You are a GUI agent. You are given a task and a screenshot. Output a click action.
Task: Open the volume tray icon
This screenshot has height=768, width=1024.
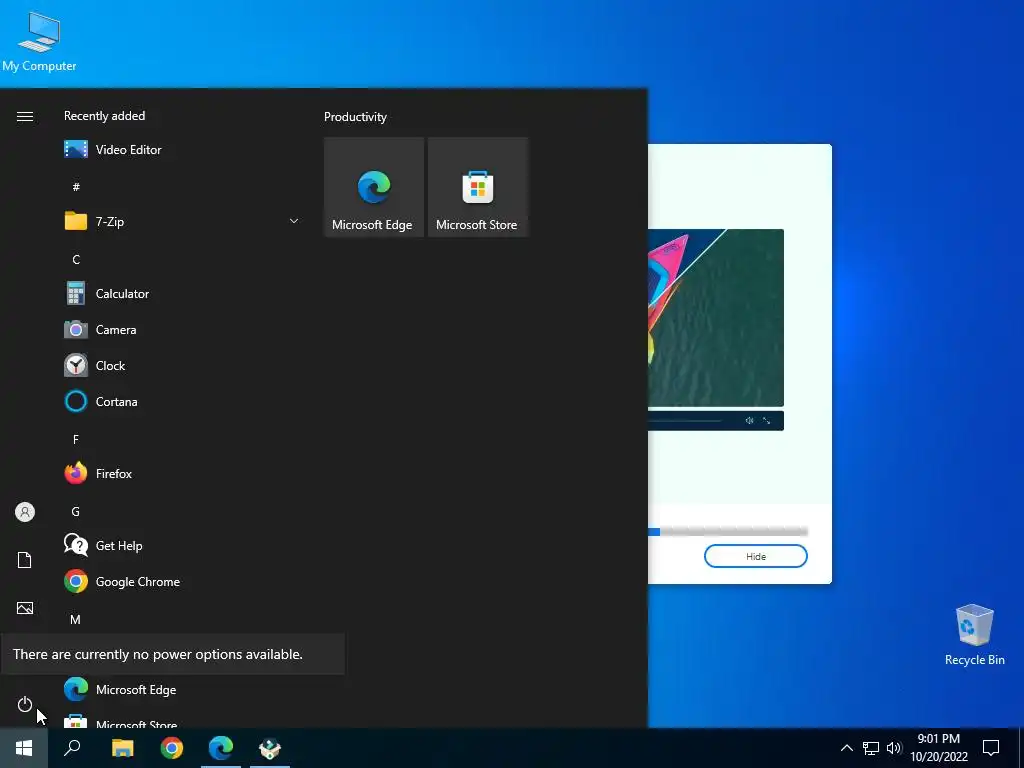[893, 748]
